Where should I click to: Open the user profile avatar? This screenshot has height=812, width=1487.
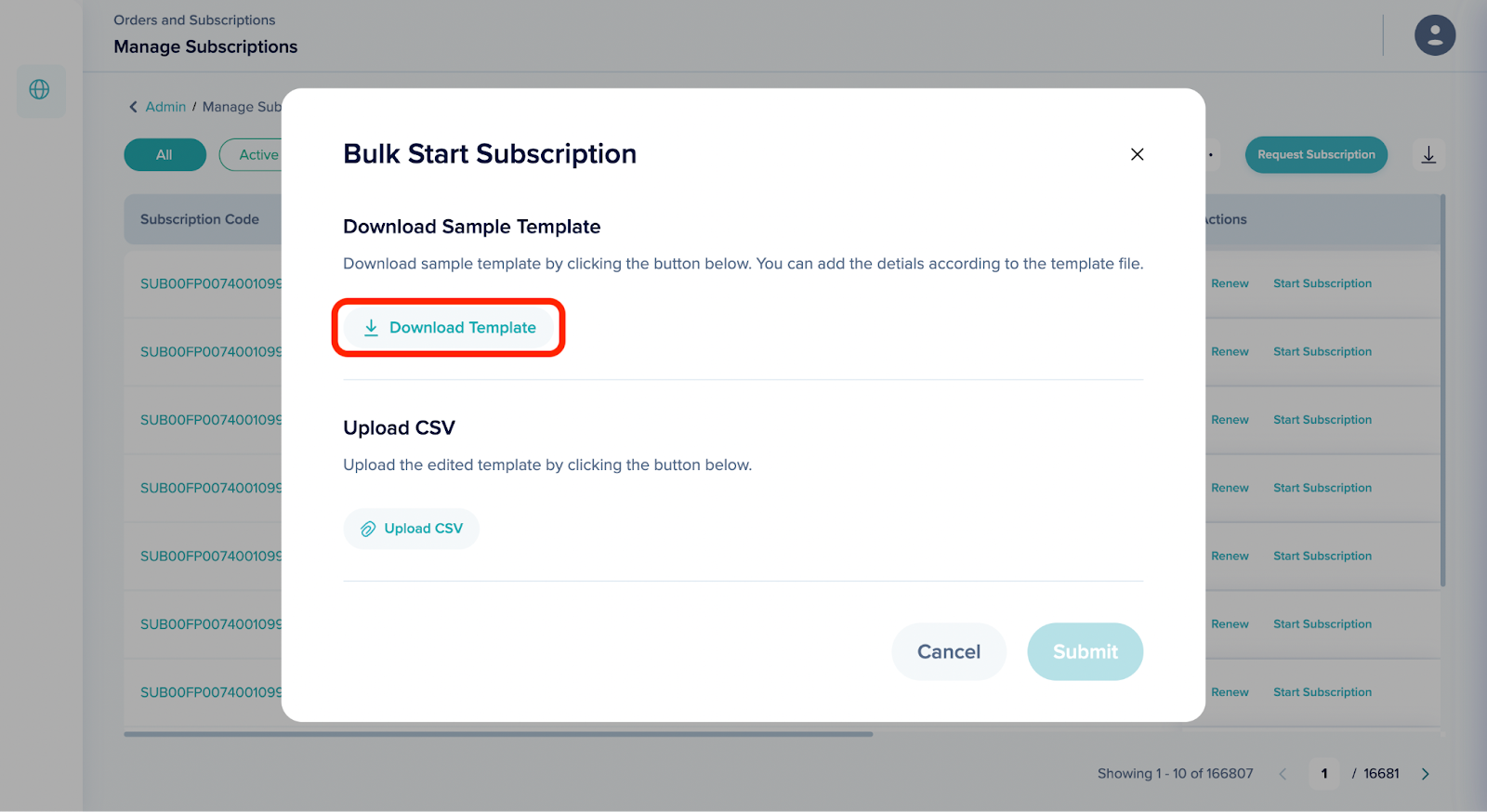click(x=1434, y=35)
